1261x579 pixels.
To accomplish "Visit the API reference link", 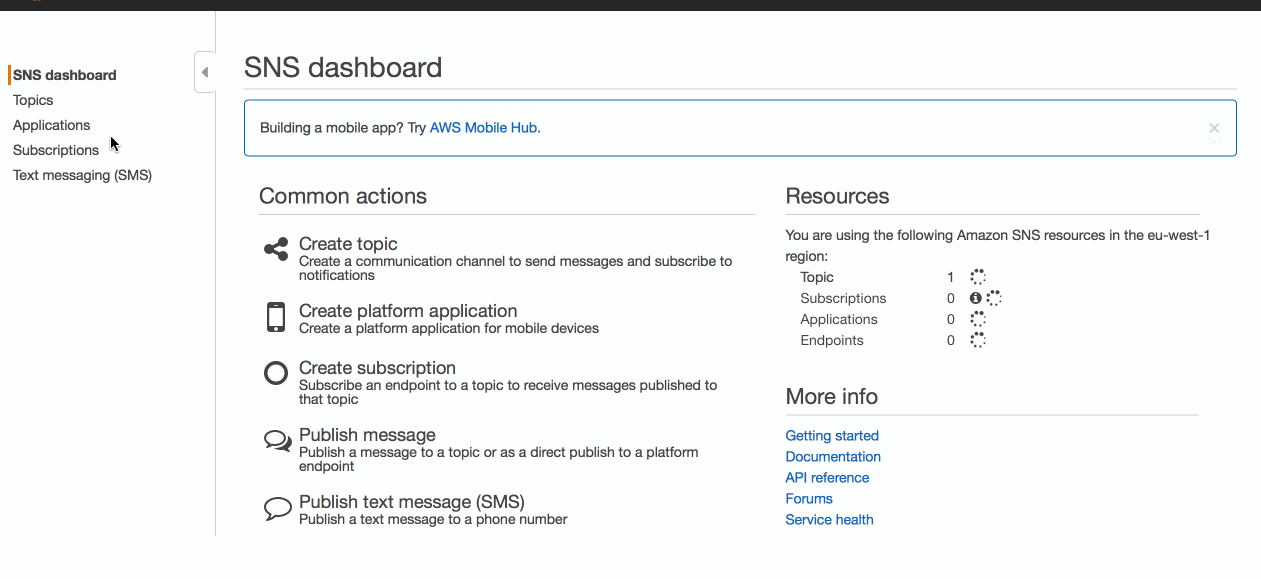I will point(827,478).
